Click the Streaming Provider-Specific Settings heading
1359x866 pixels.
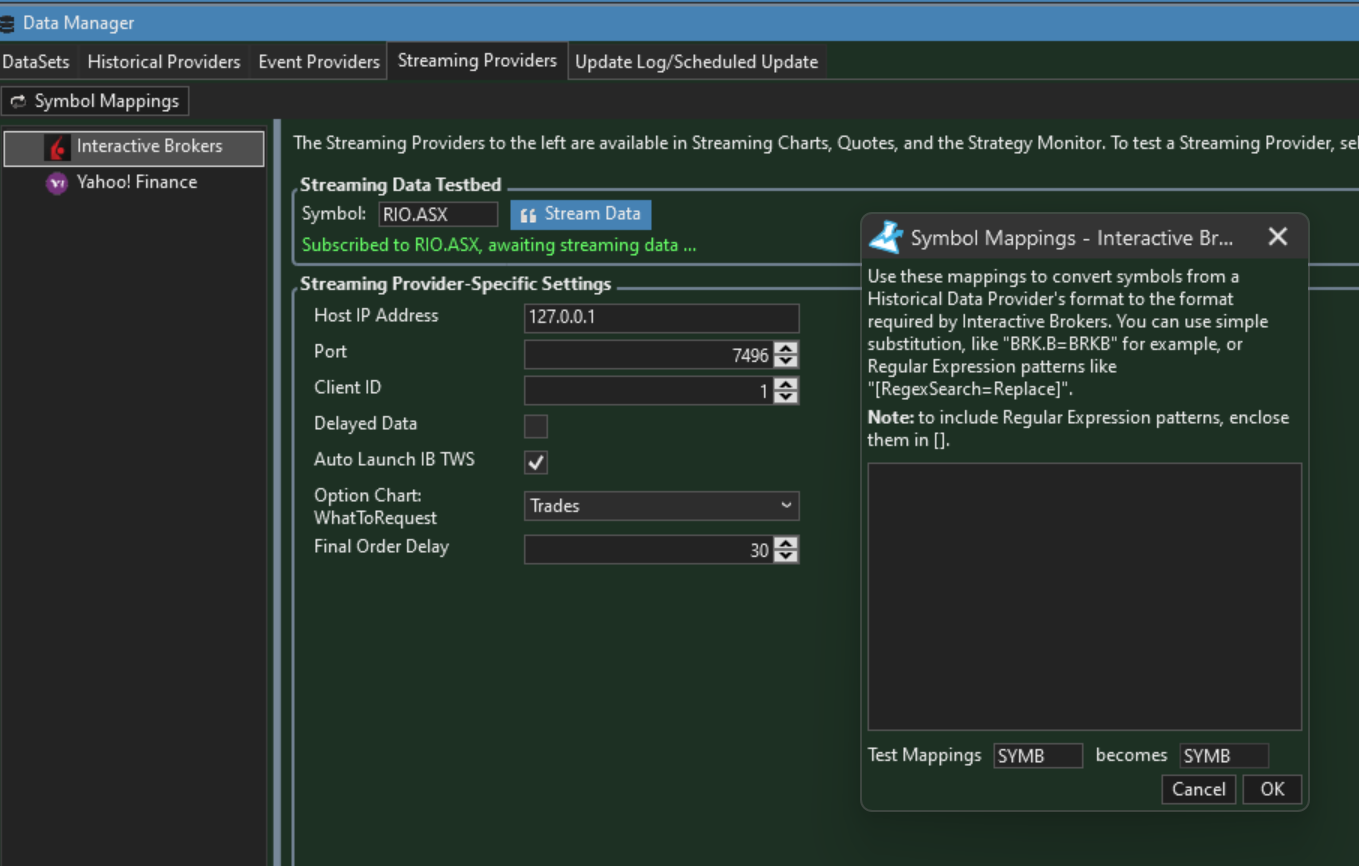click(x=456, y=284)
